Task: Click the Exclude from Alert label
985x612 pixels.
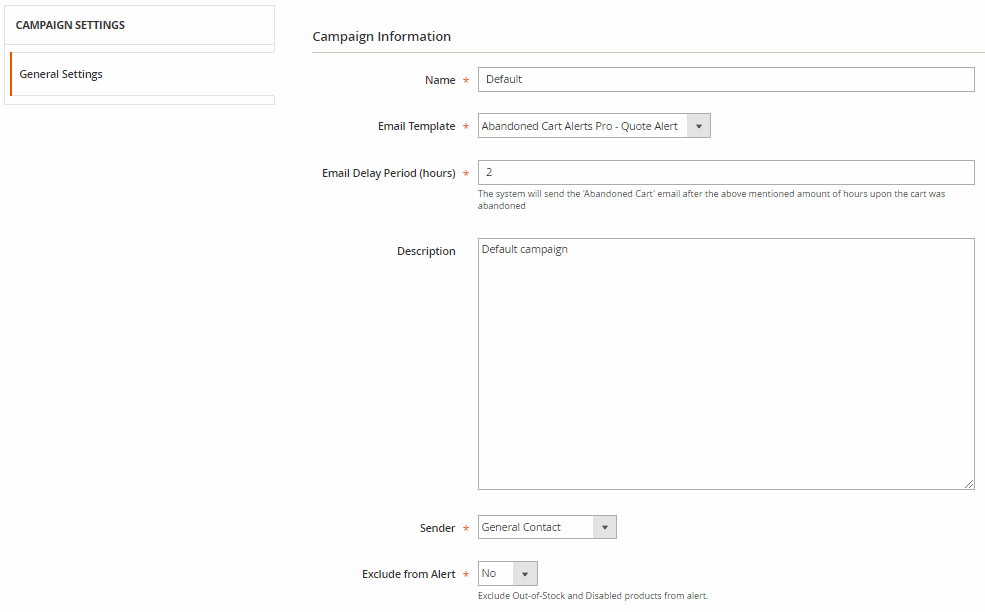Action: click(x=408, y=574)
